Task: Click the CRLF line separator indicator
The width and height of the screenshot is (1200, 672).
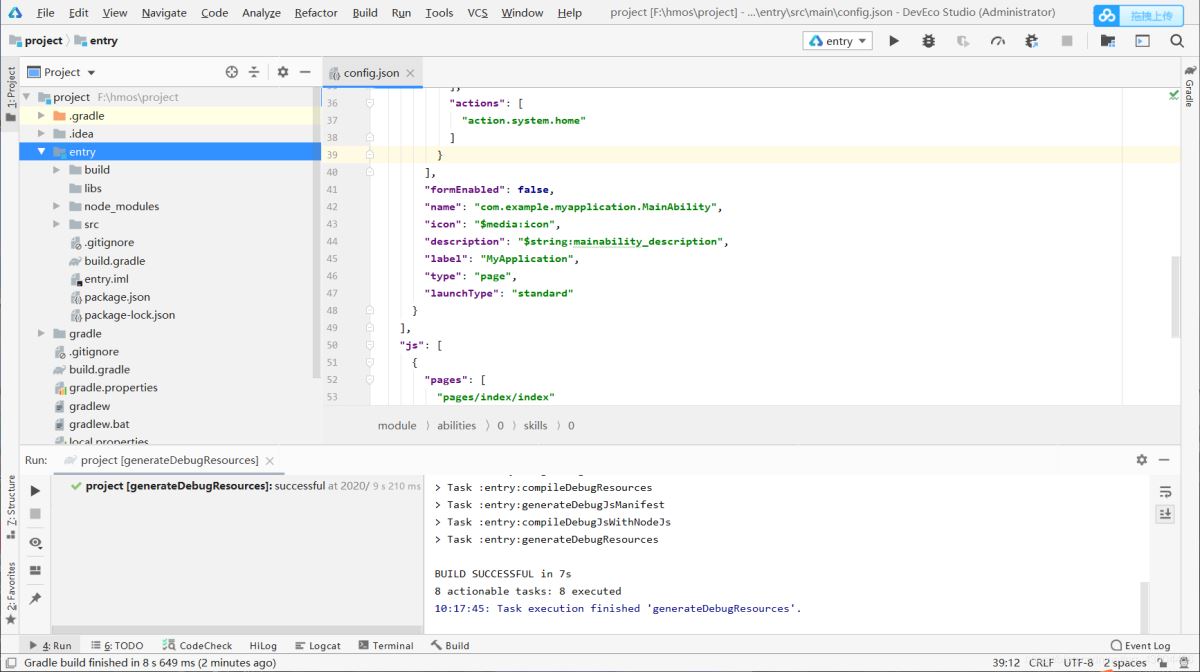Action: (1041, 663)
